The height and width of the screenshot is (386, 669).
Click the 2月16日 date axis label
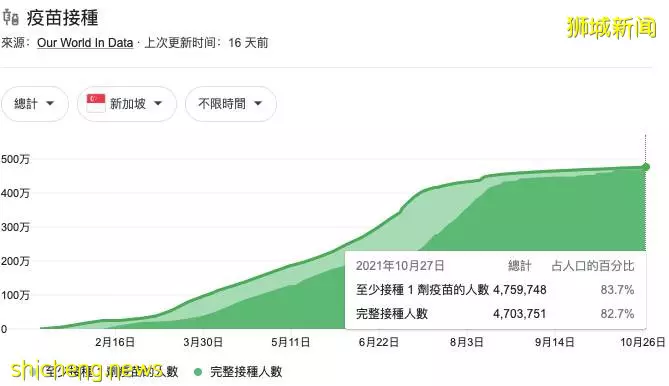click(115, 342)
